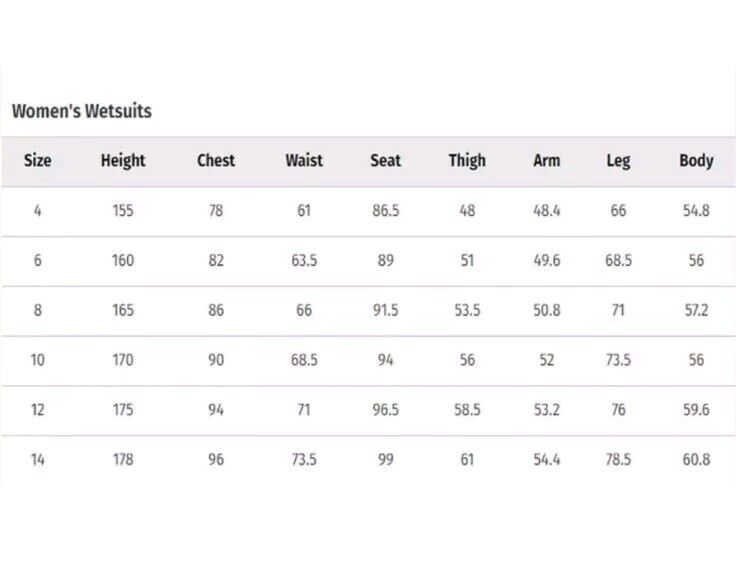Select the size 10 row label

pos(38,360)
